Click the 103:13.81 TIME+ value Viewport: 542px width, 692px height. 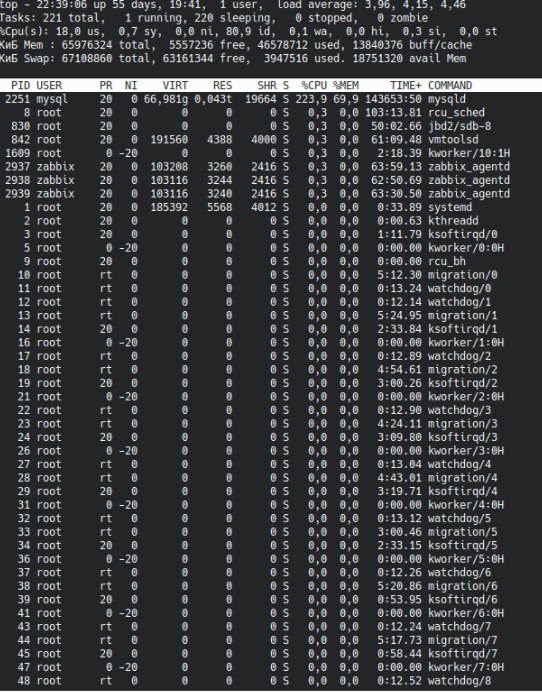(393, 113)
